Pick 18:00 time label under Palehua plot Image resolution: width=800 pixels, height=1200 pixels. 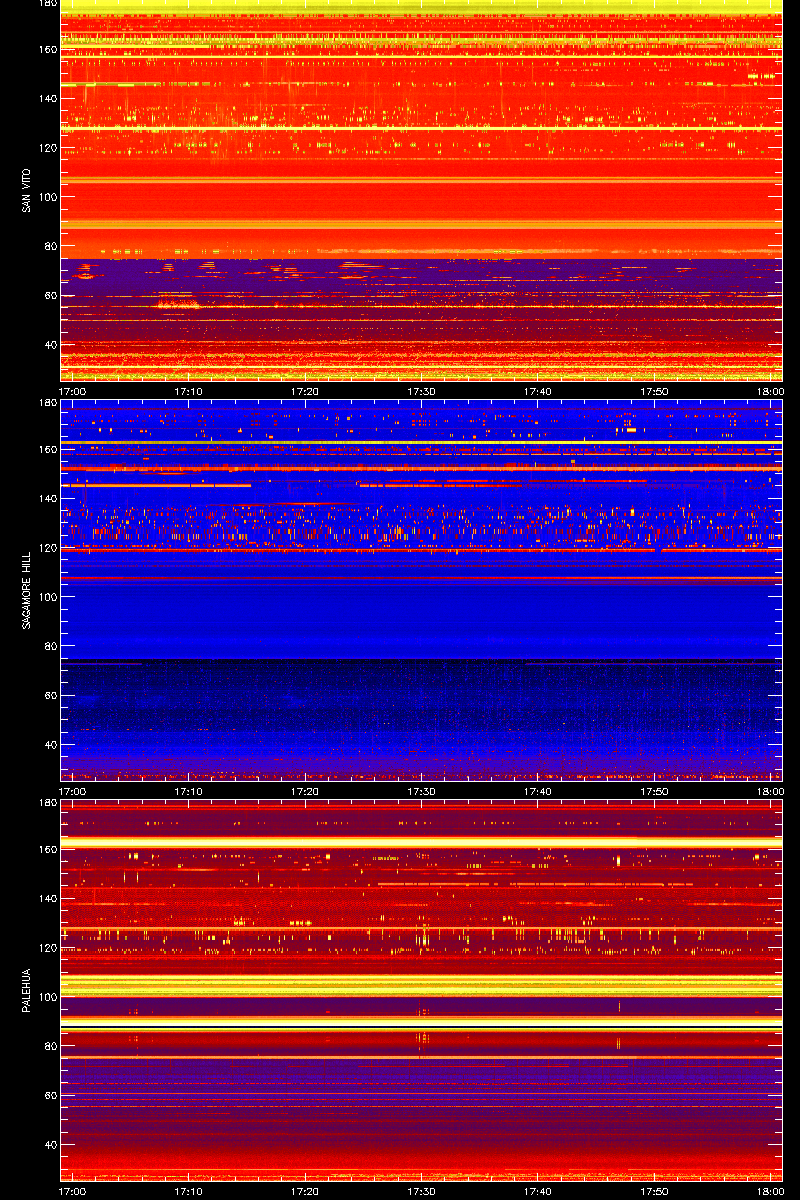769,1192
